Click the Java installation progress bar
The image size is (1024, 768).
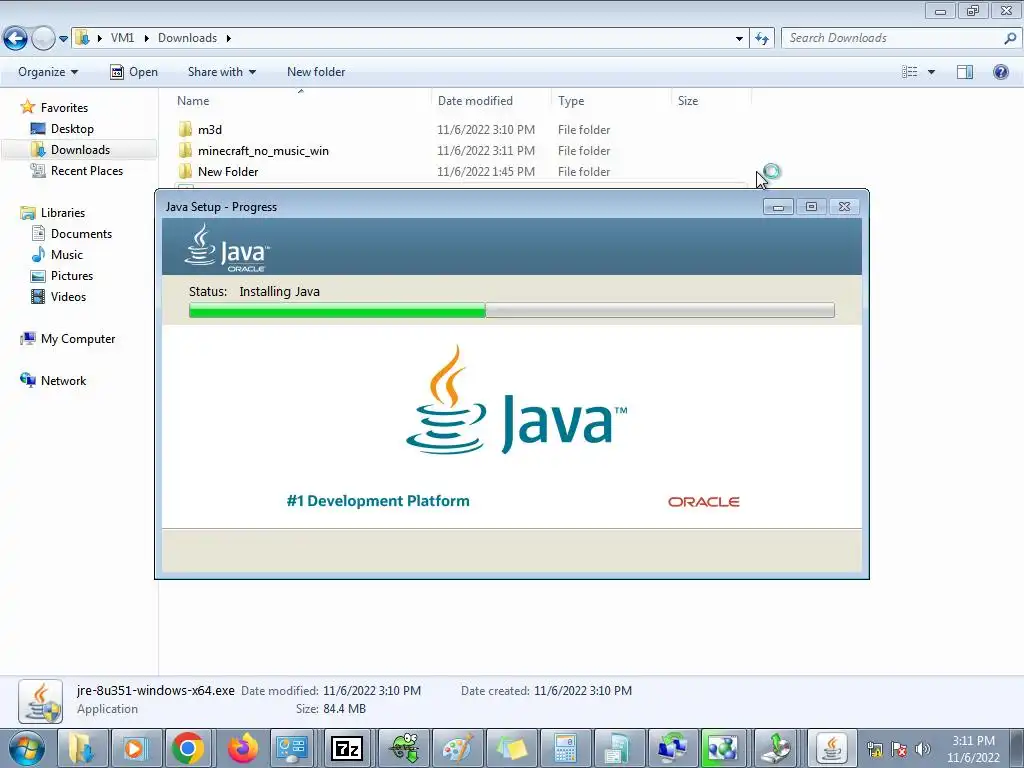[511, 310]
